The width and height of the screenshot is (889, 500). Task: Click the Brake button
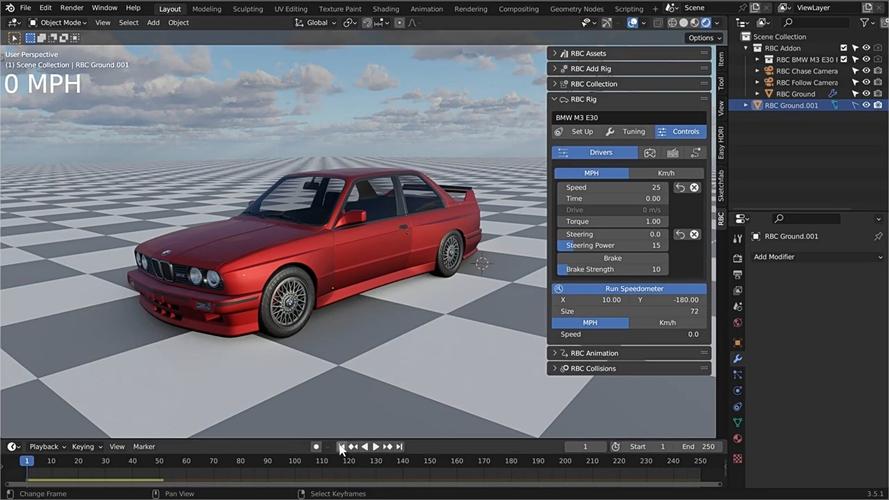click(612, 258)
